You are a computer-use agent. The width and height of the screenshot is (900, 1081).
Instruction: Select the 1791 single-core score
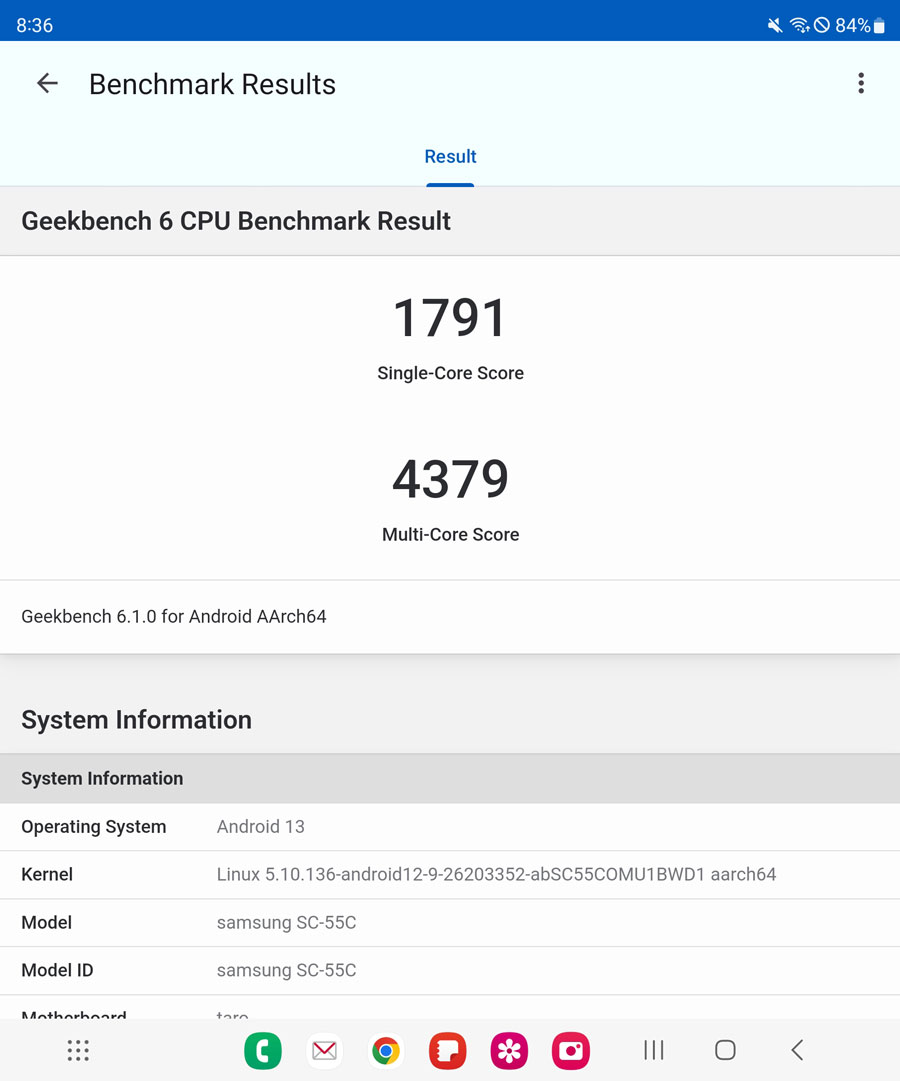pos(450,318)
